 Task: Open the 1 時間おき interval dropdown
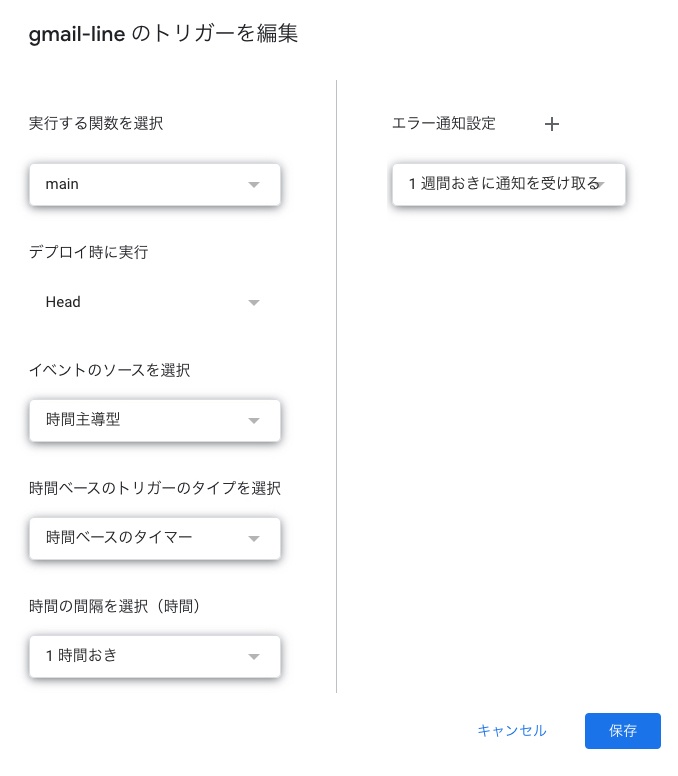pos(140,656)
